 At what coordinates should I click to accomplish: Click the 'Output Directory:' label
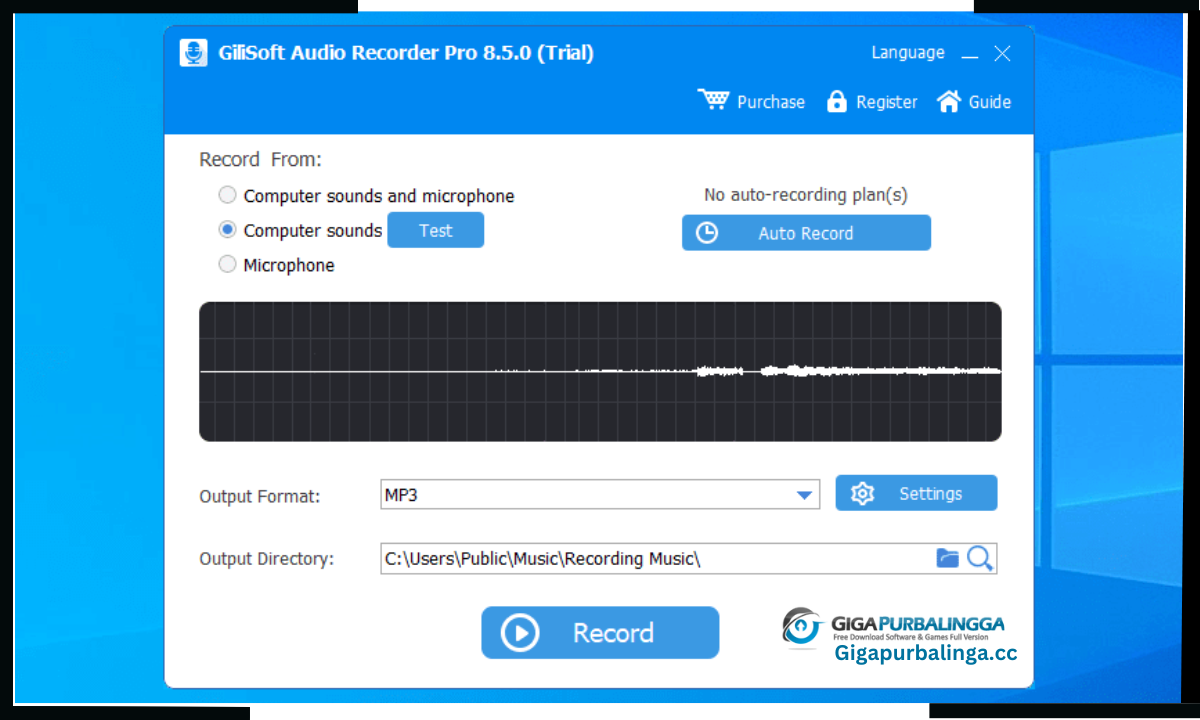pos(267,559)
